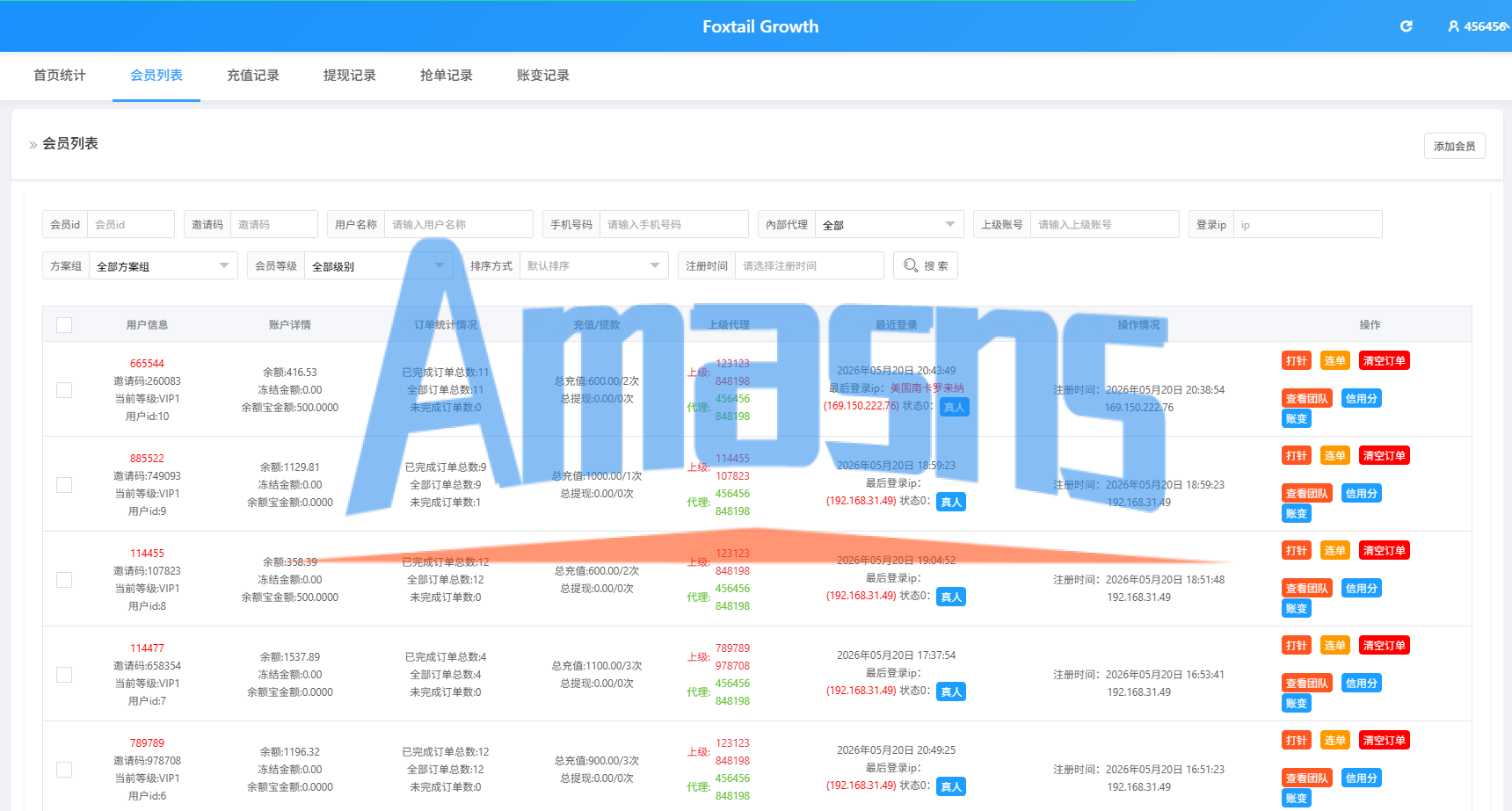1512x811 pixels.
Task: Click the member username 789789
Action: tap(147, 743)
